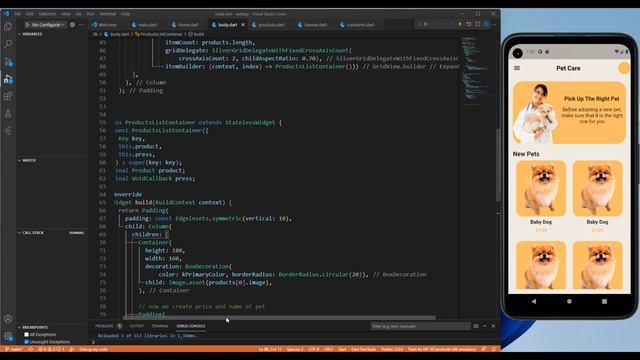Open the TERMINAL panel tab

click(160, 326)
